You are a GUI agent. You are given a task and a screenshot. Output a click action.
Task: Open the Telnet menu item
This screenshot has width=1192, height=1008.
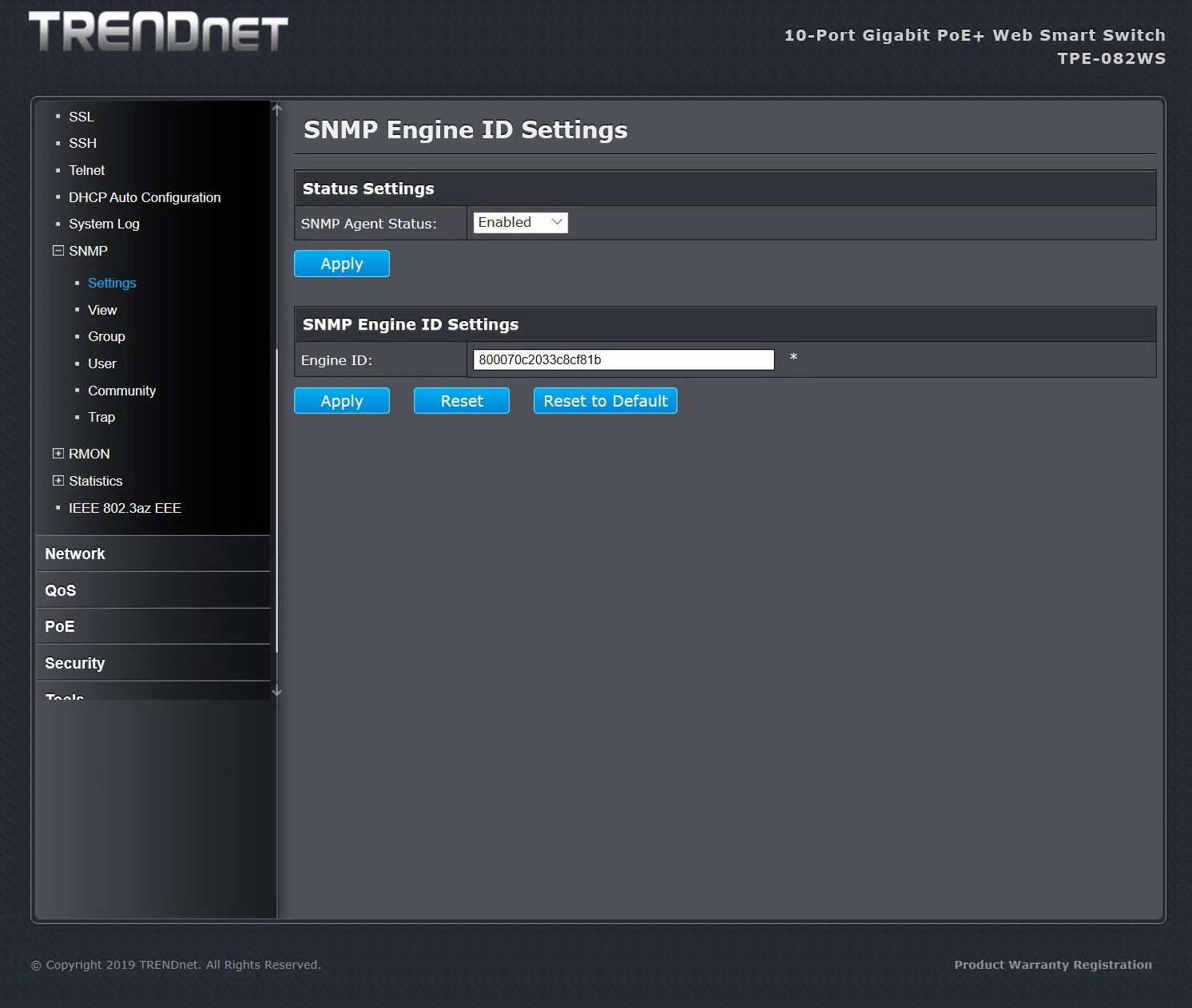(86, 170)
